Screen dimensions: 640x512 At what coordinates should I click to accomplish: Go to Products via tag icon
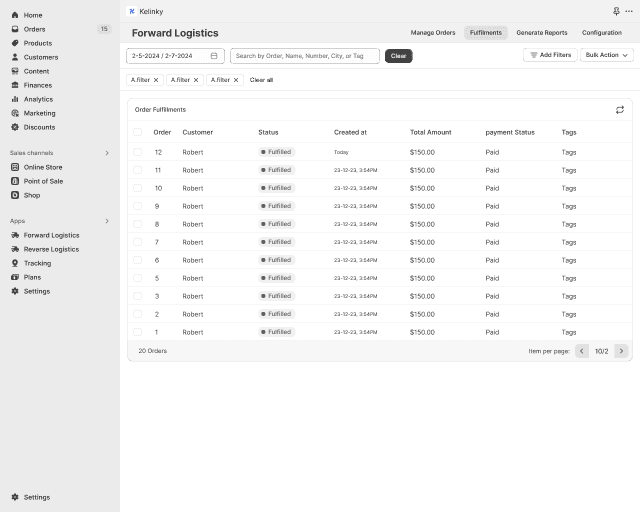click(15, 43)
